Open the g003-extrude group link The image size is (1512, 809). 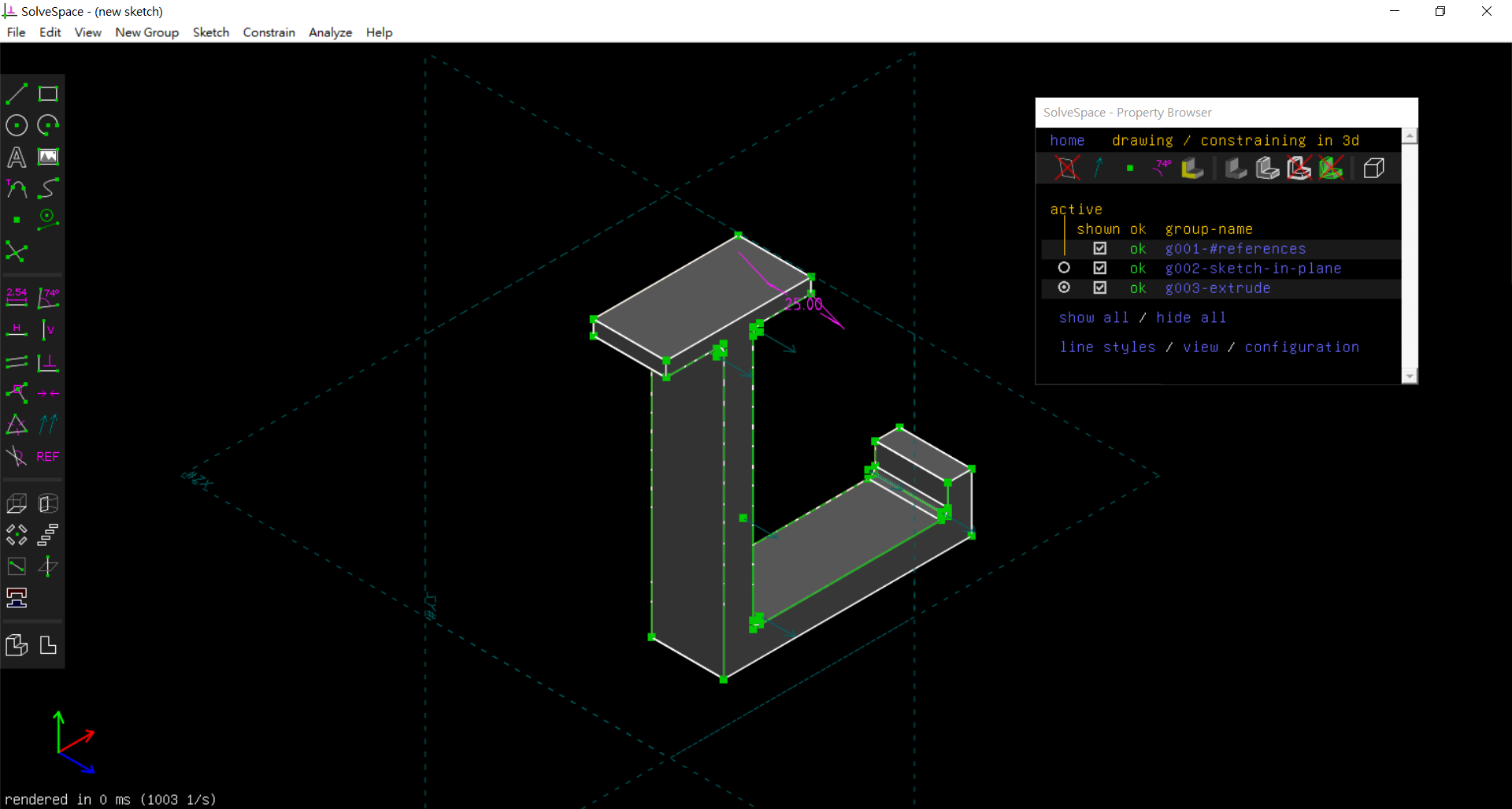1217,288
